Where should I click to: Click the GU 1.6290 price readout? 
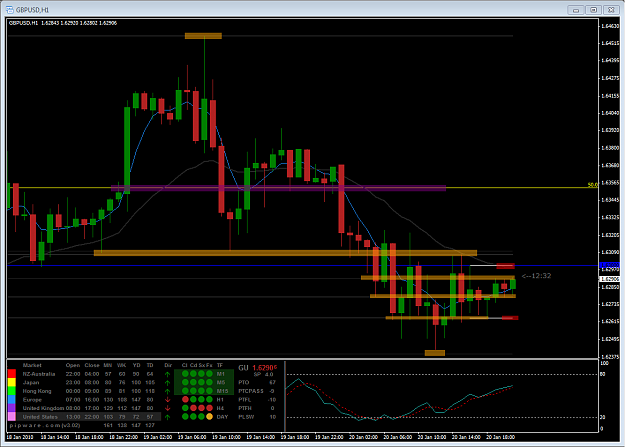click(257, 368)
